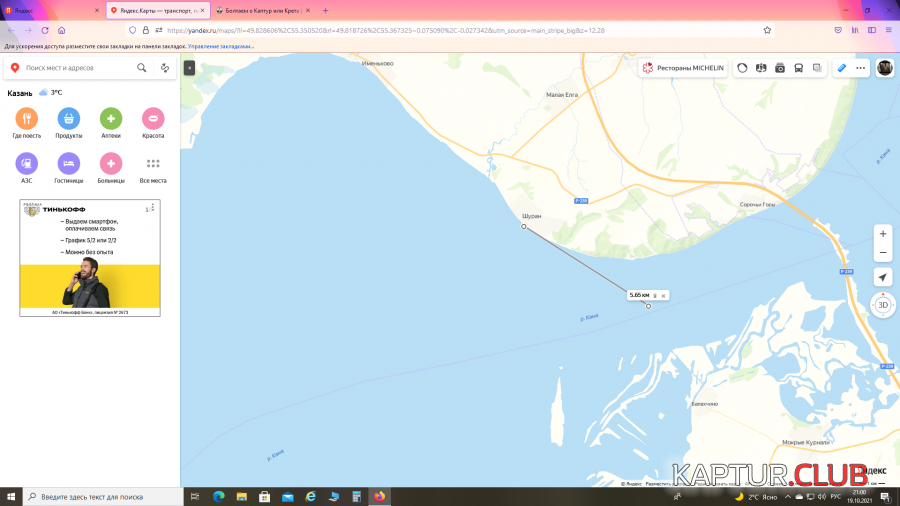Click the Продукты grocery category icon

[69, 119]
